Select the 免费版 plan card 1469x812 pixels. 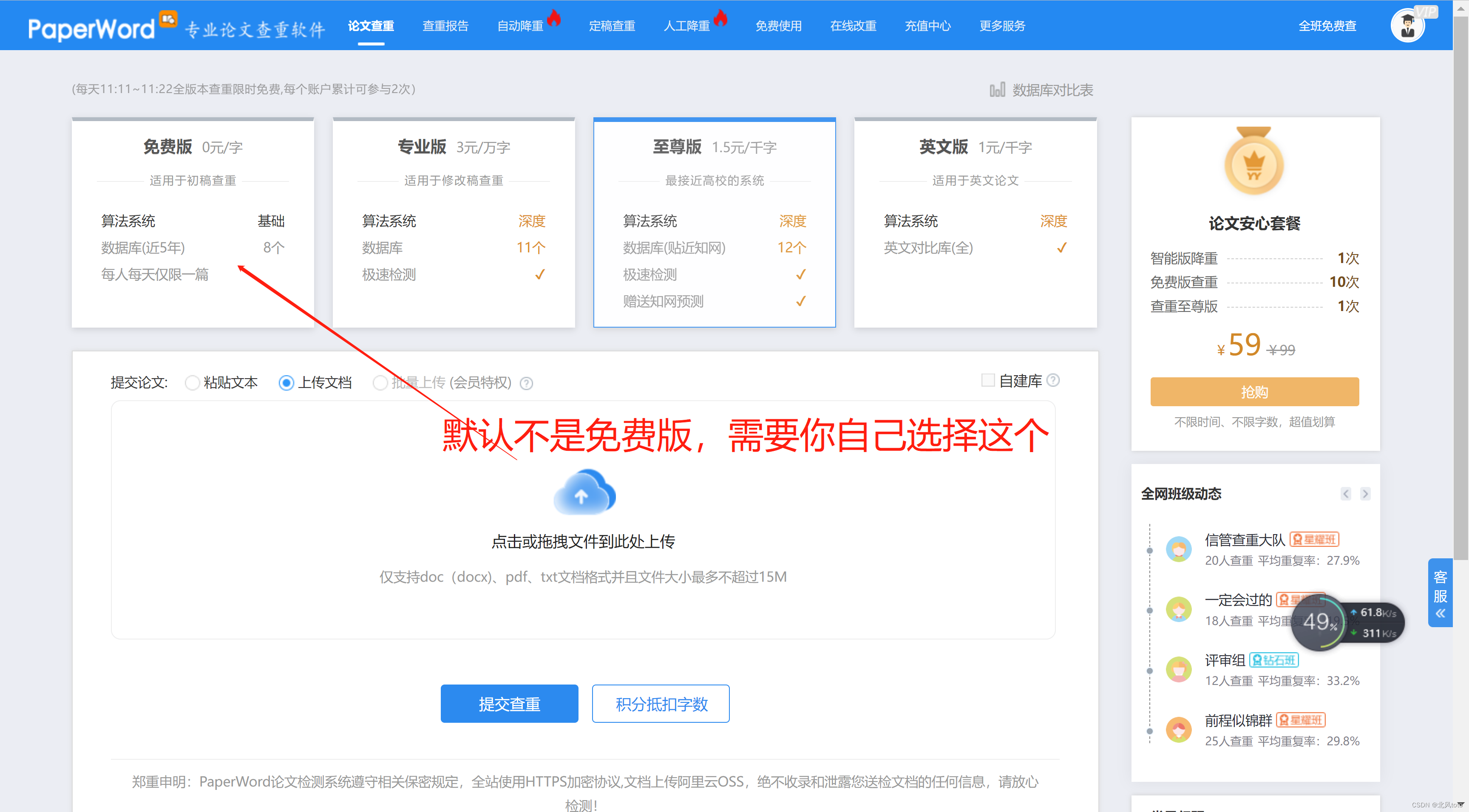[x=193, y=222]
